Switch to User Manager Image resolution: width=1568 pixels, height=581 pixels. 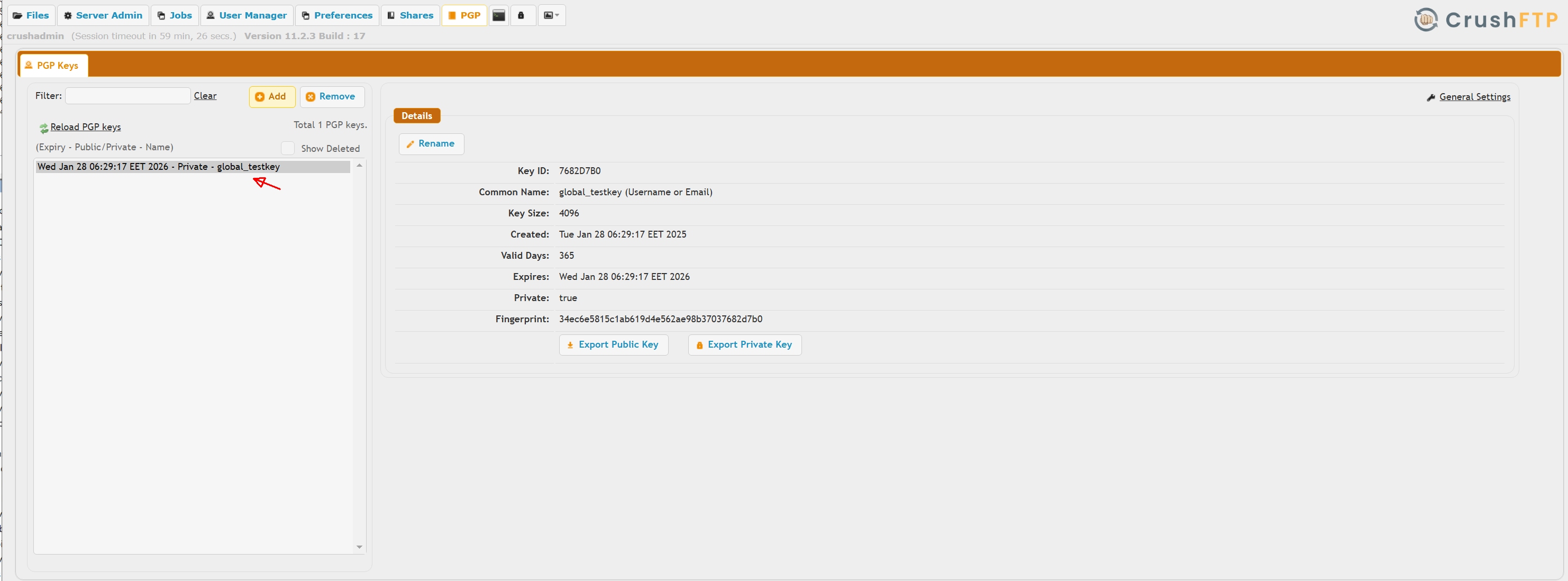pos(247,15)
